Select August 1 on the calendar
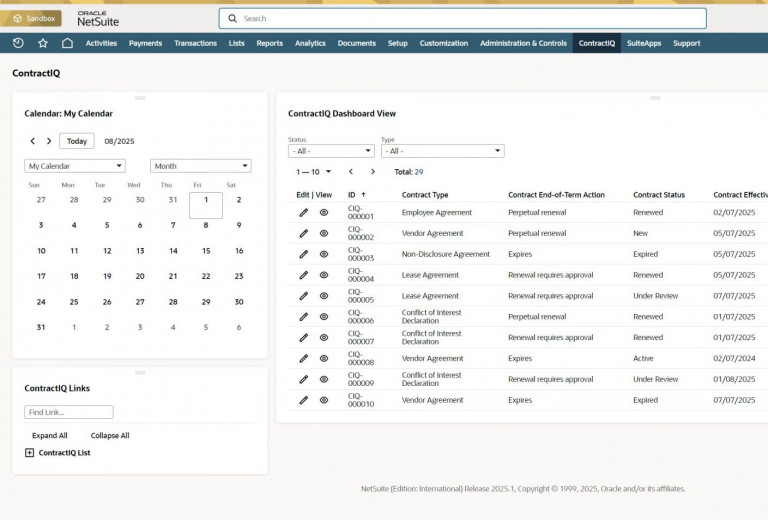This screenshot has height=520, width=768. 206,205
